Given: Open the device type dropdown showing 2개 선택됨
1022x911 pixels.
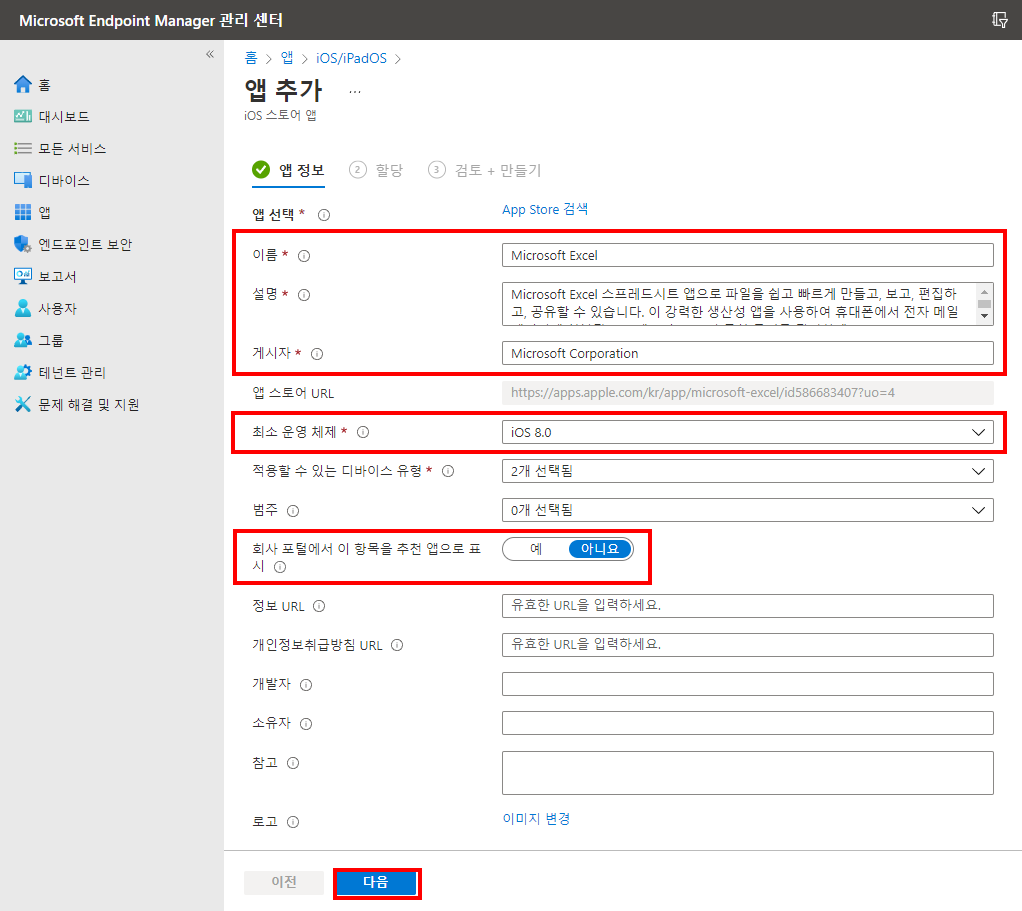Looking at the screenshot, I should click(748, 471).
